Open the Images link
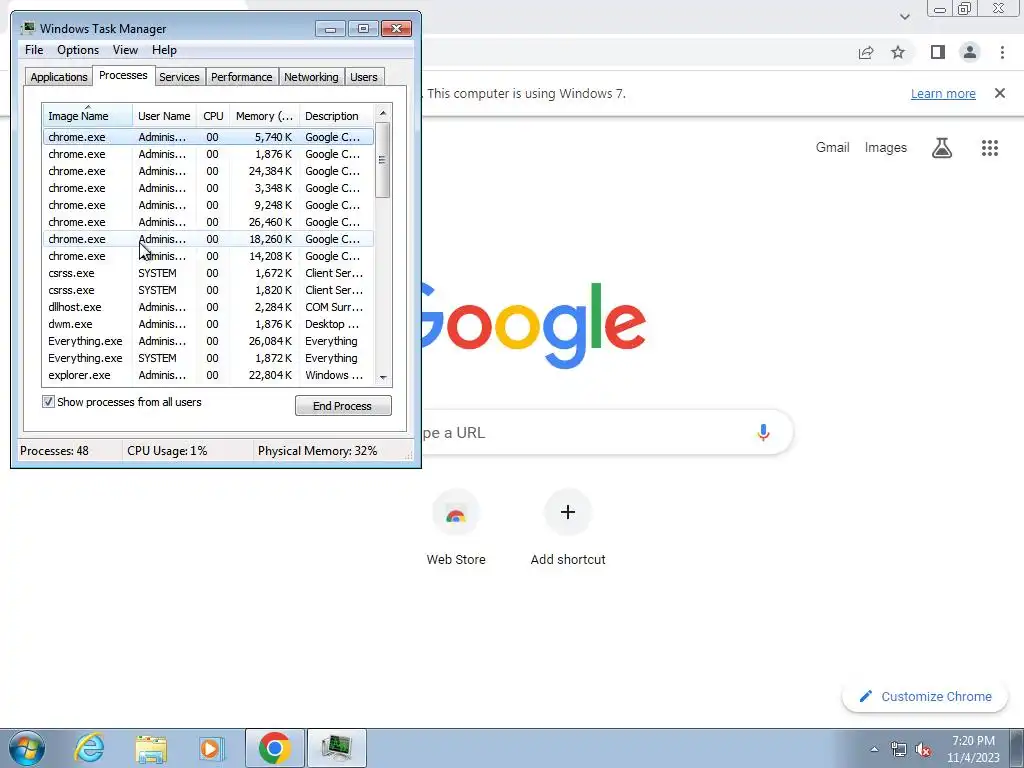The width and height of the screenshot is (1024, 768). click(886, 148)
